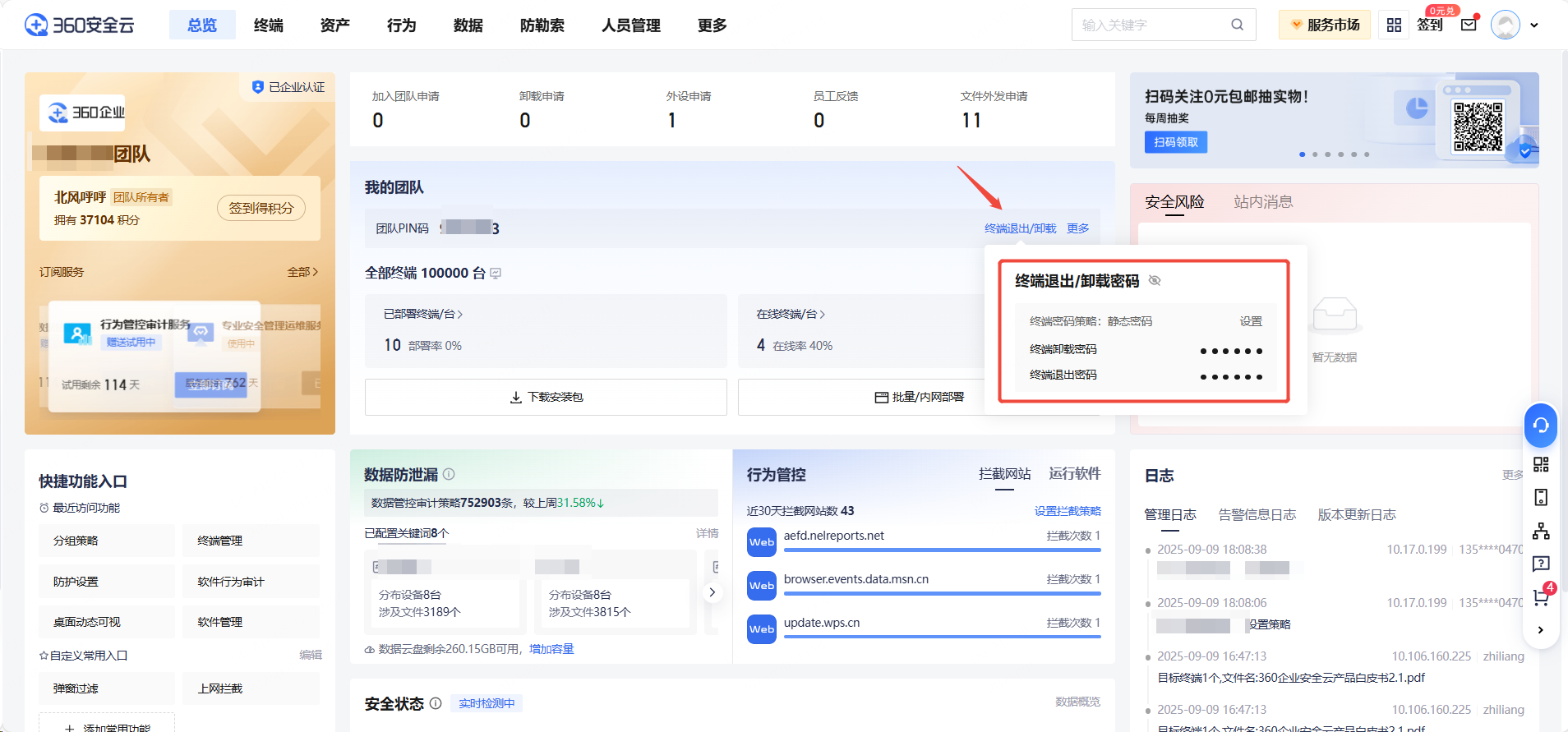Click the apps grid icon in header
The width and height of the screenshot is (1568, 732).
pyautogui.click(x=1394, y=25)
